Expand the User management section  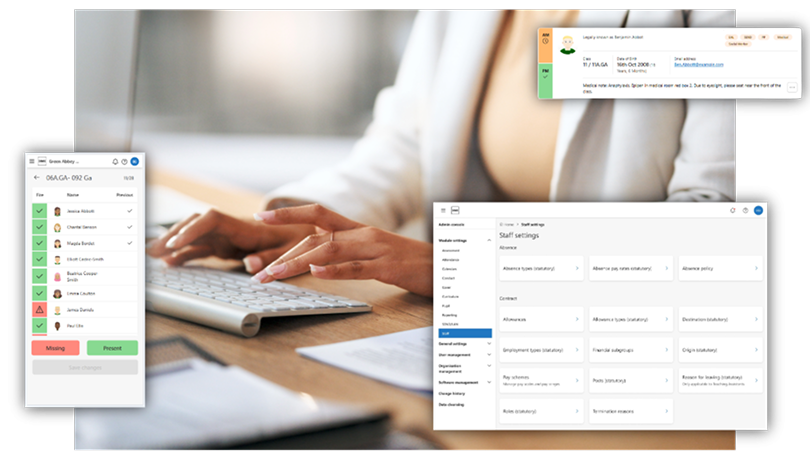point(489,354)
